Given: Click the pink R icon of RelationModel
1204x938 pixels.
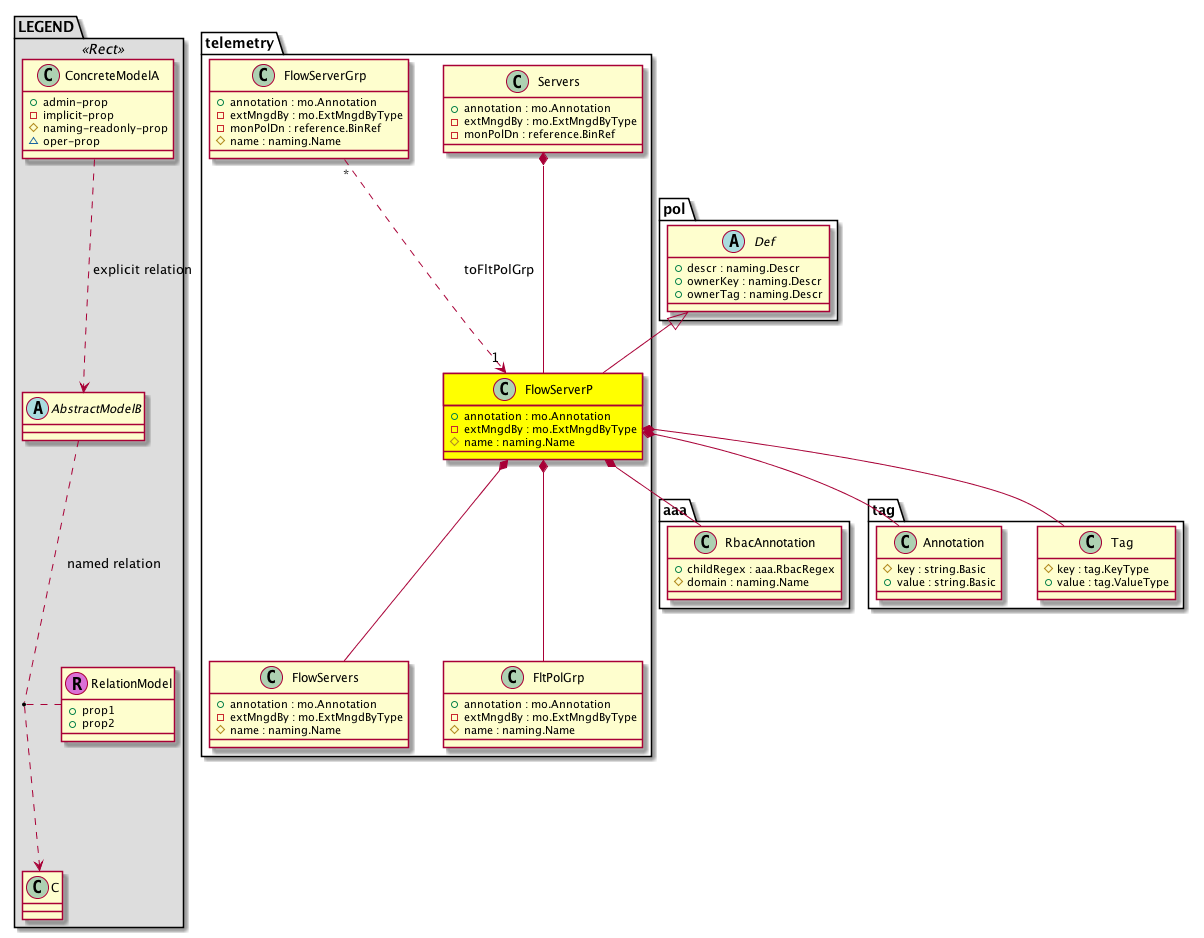Looking at the screenshot, I should (76, 684).
